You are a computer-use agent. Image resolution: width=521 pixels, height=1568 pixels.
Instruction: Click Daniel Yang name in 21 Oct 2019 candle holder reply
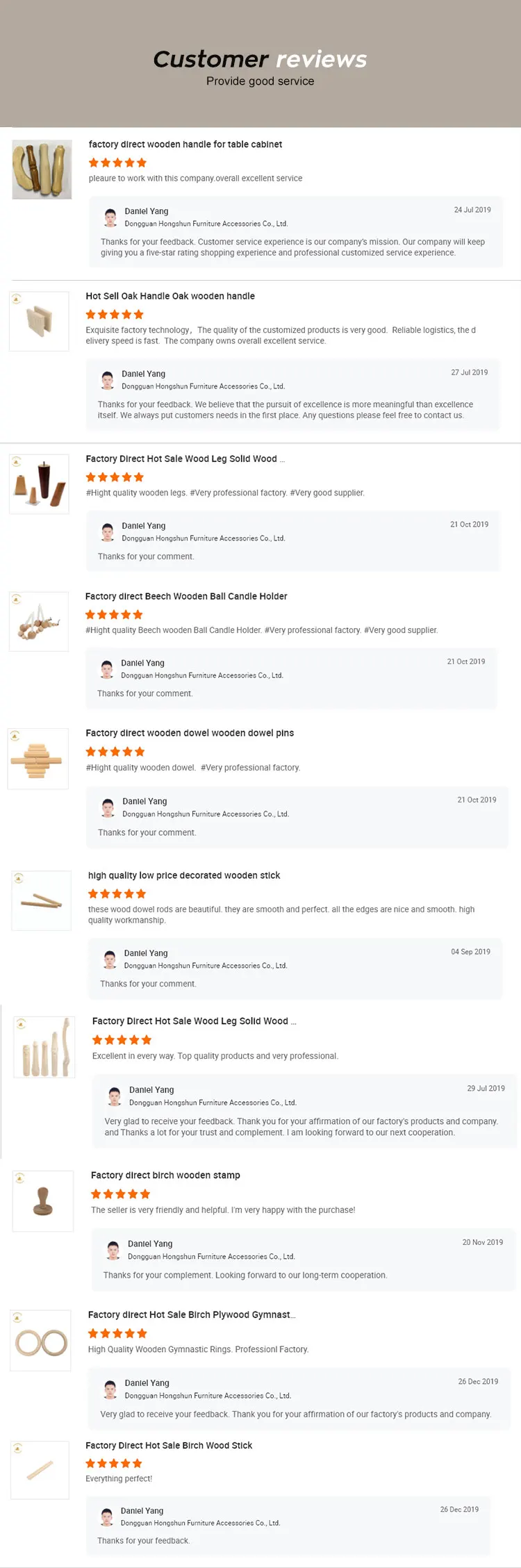[x=142, y=663]
